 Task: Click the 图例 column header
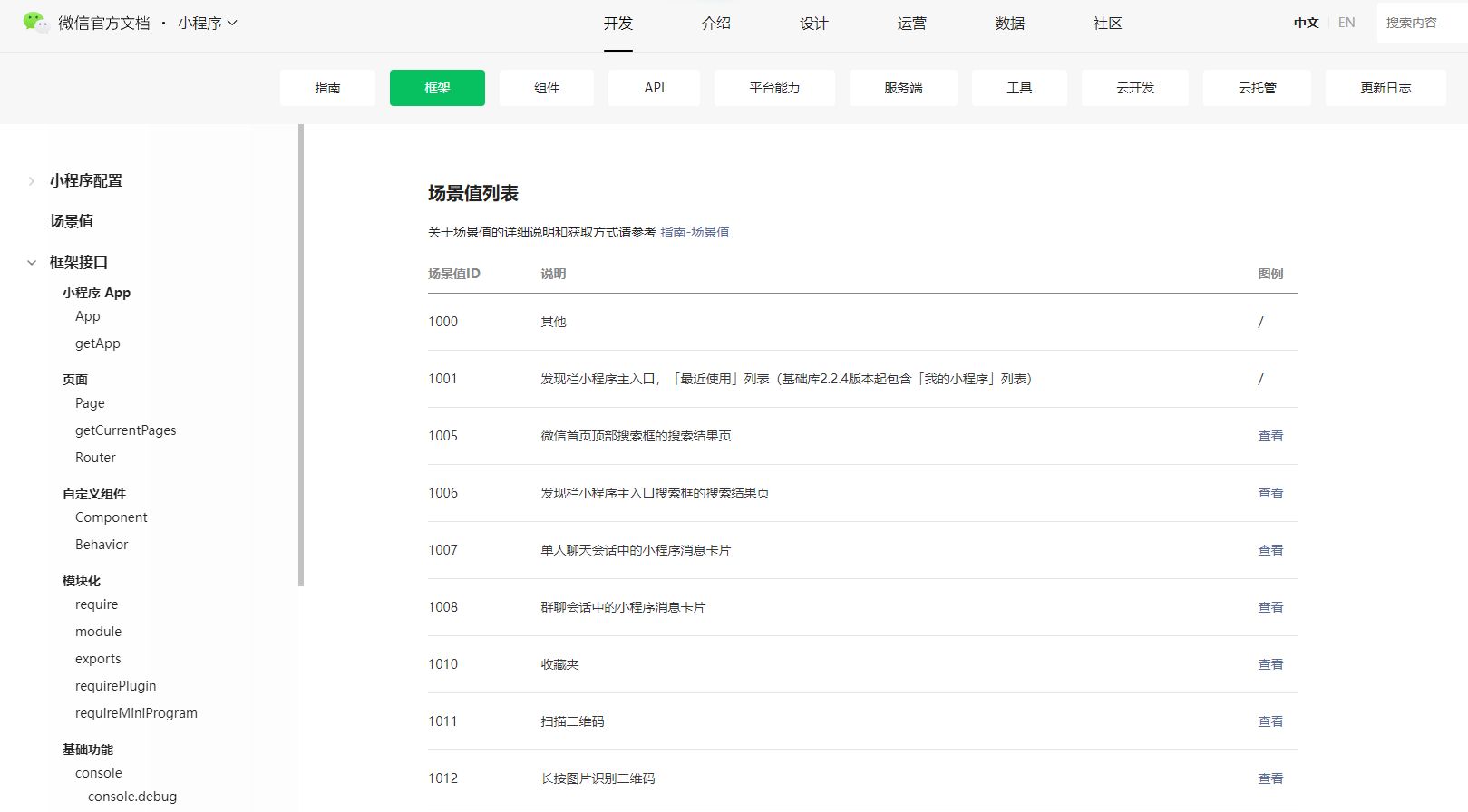(1270, 274)
